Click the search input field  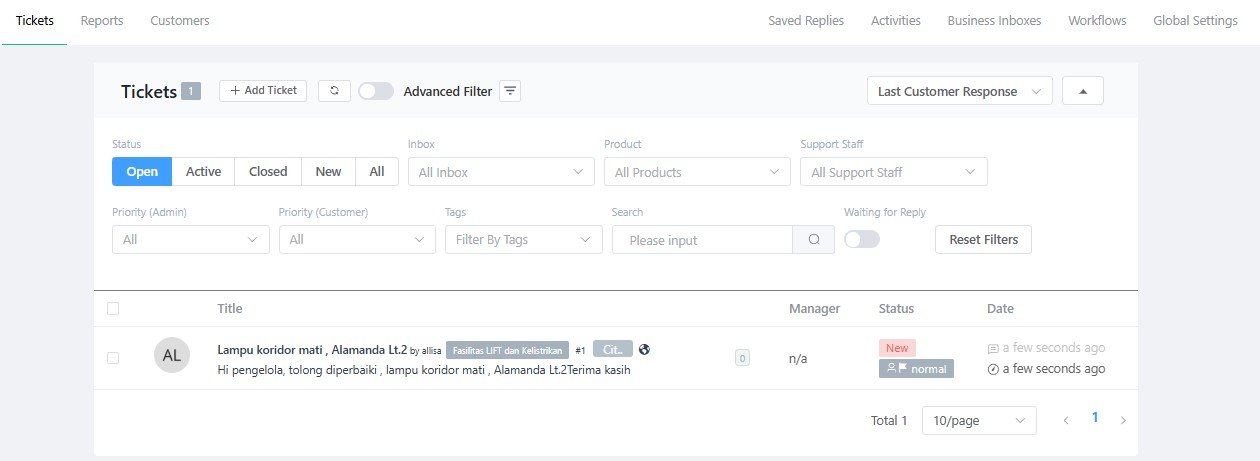[x=702, y=240]
